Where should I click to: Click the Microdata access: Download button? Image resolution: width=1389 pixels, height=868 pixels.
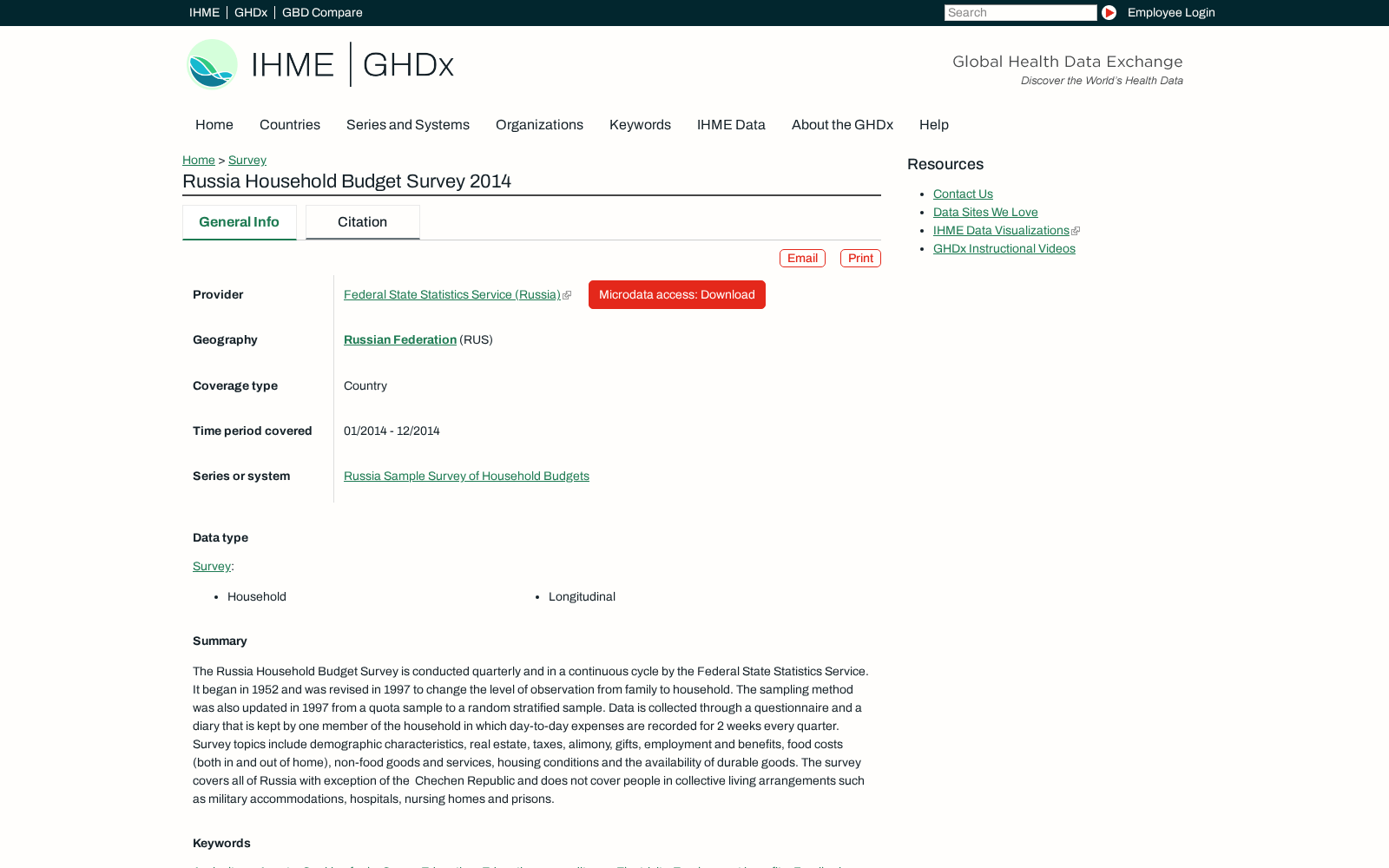tap(677, 294)
